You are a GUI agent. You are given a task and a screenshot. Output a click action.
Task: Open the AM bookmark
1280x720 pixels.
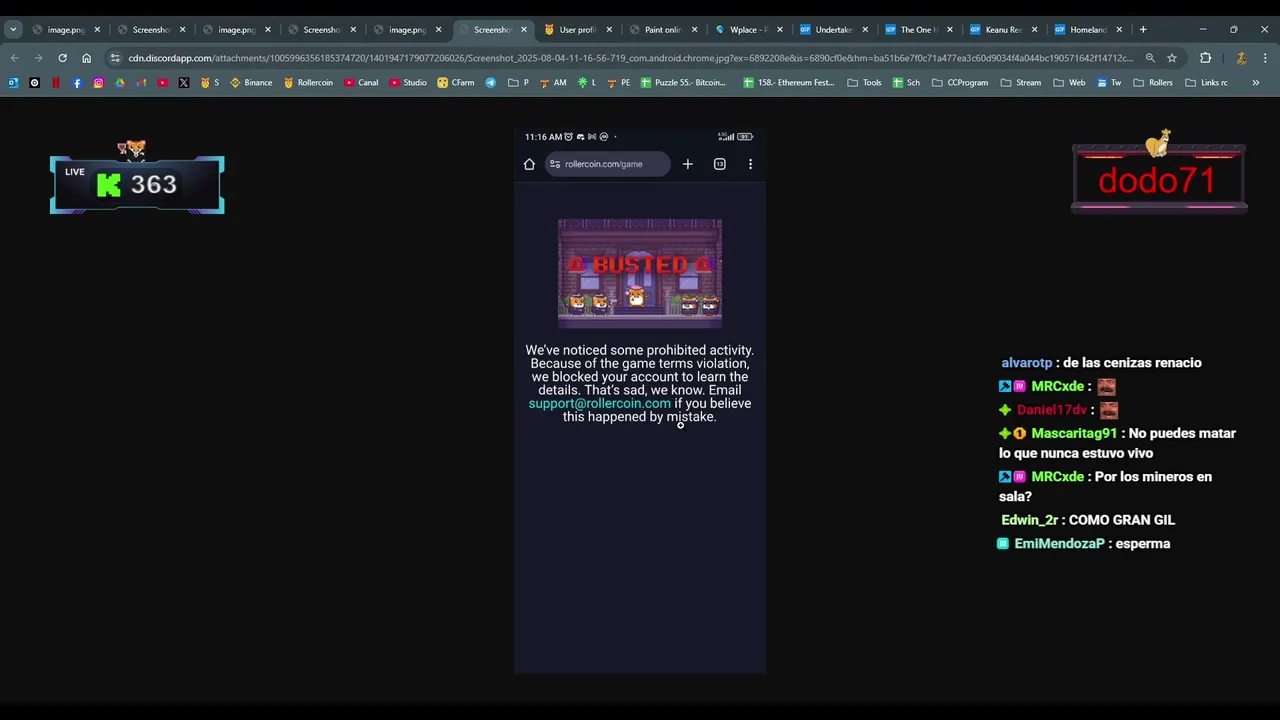(553, 83)
